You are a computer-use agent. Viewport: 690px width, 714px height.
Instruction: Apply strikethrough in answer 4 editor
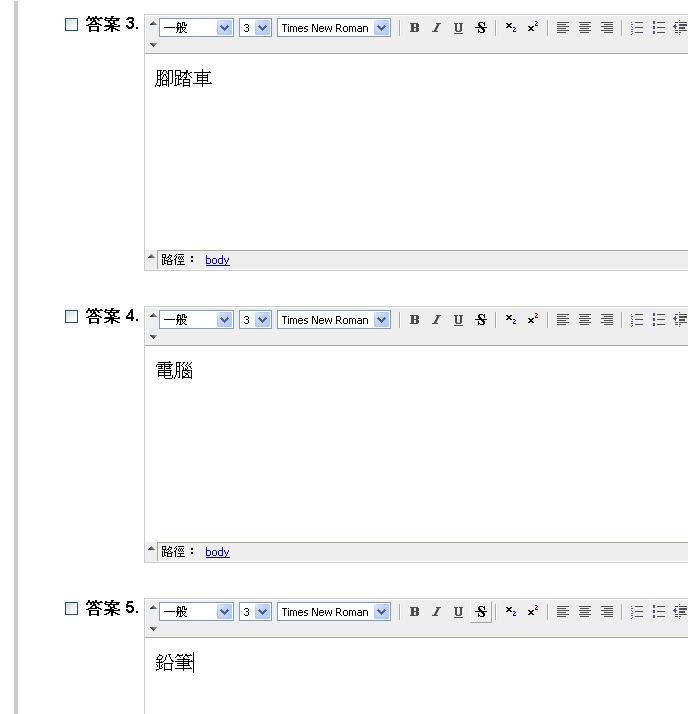pyautogui.click(x=481, y=320)
